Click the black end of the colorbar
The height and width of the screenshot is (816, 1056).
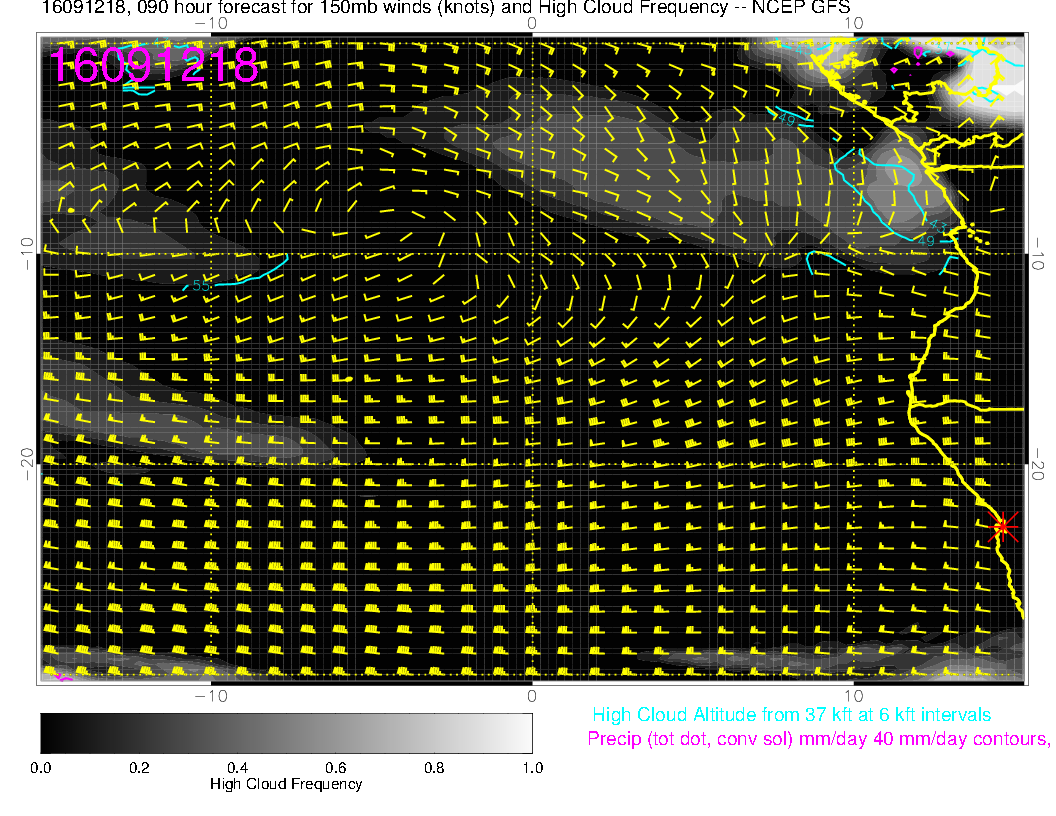pos(48,732)
